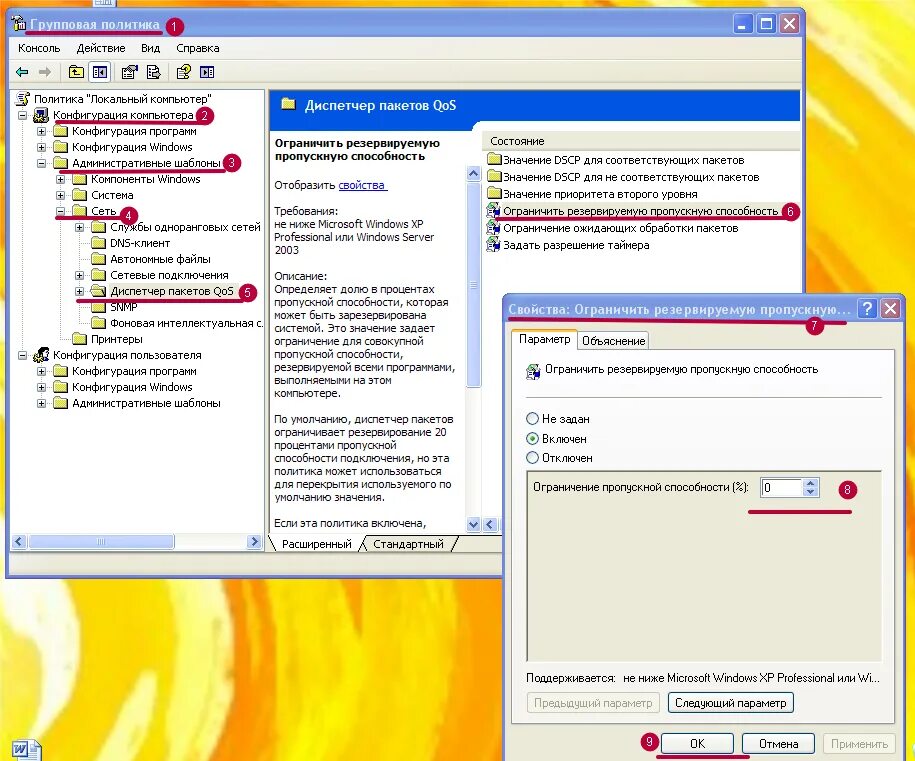915x761 pixels.
Task: Click OK in properties dialog
Action: click(x=697, y=743)
